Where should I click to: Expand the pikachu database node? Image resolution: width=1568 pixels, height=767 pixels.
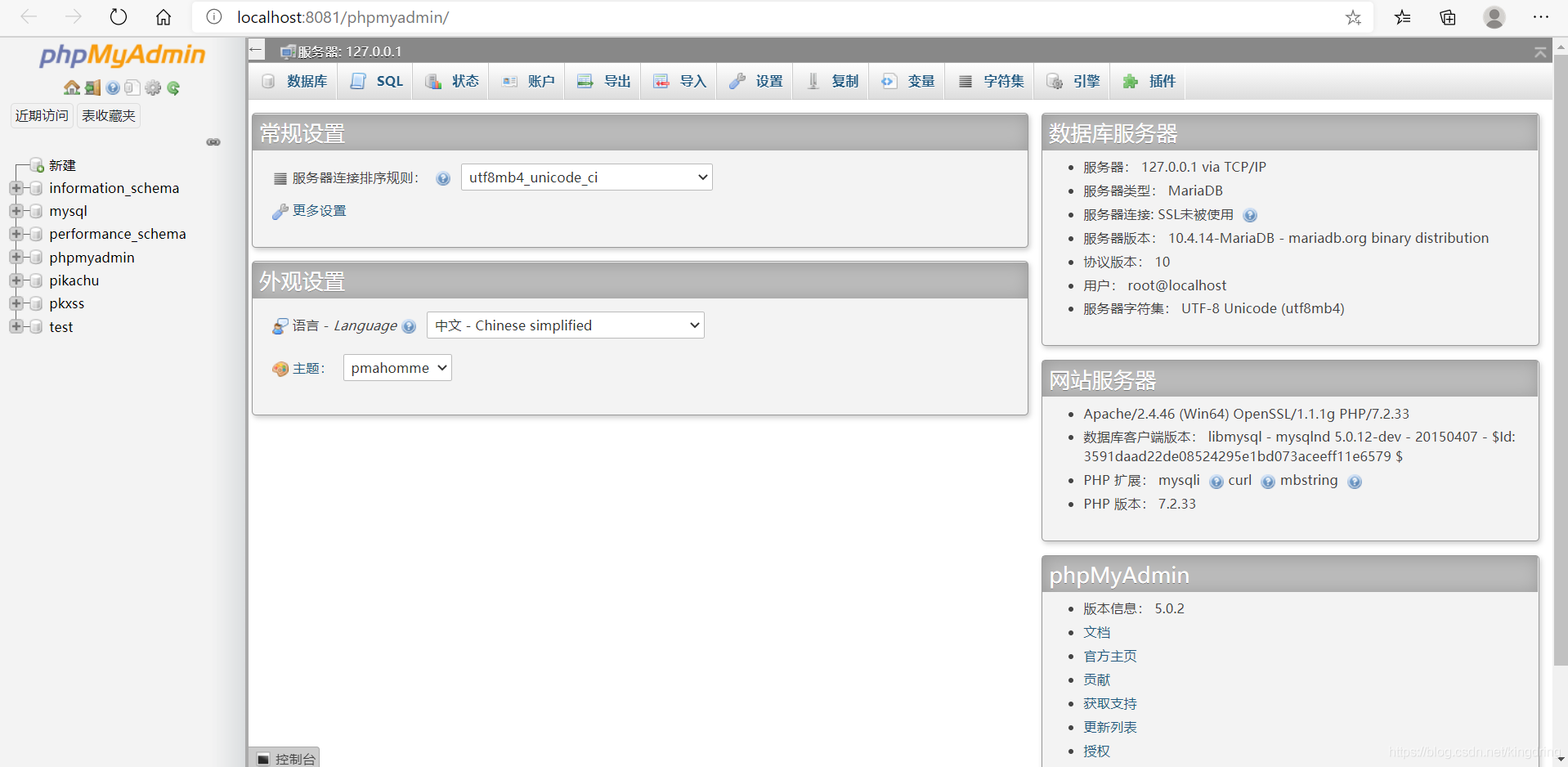(x=16, y=280)
